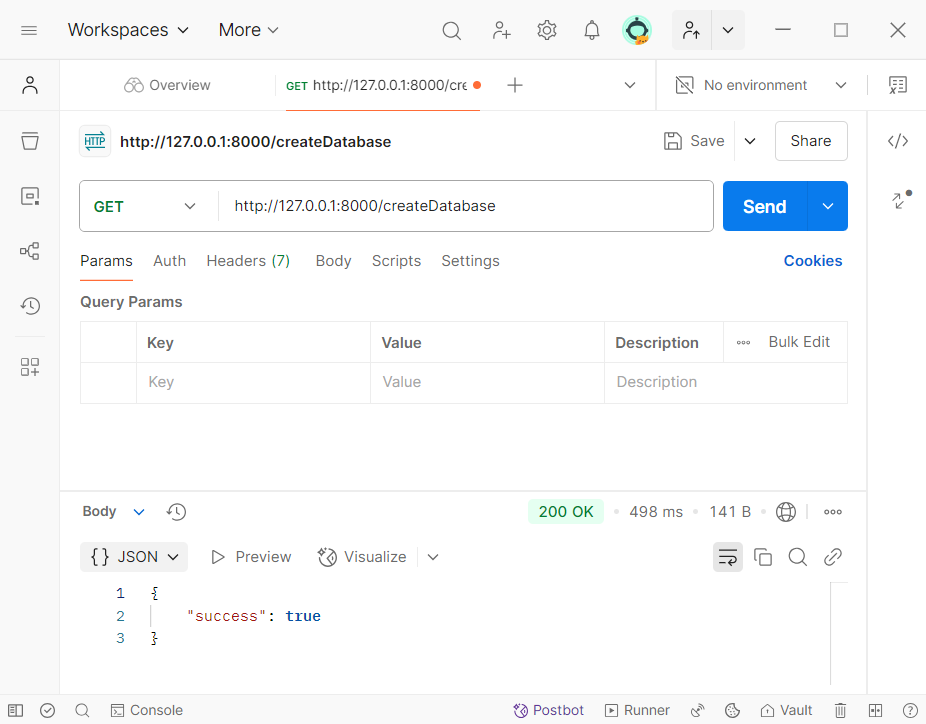The image size is (926, 724).
Task: Open the Runner
Action: pyautogui.click(x=637, y=710)
